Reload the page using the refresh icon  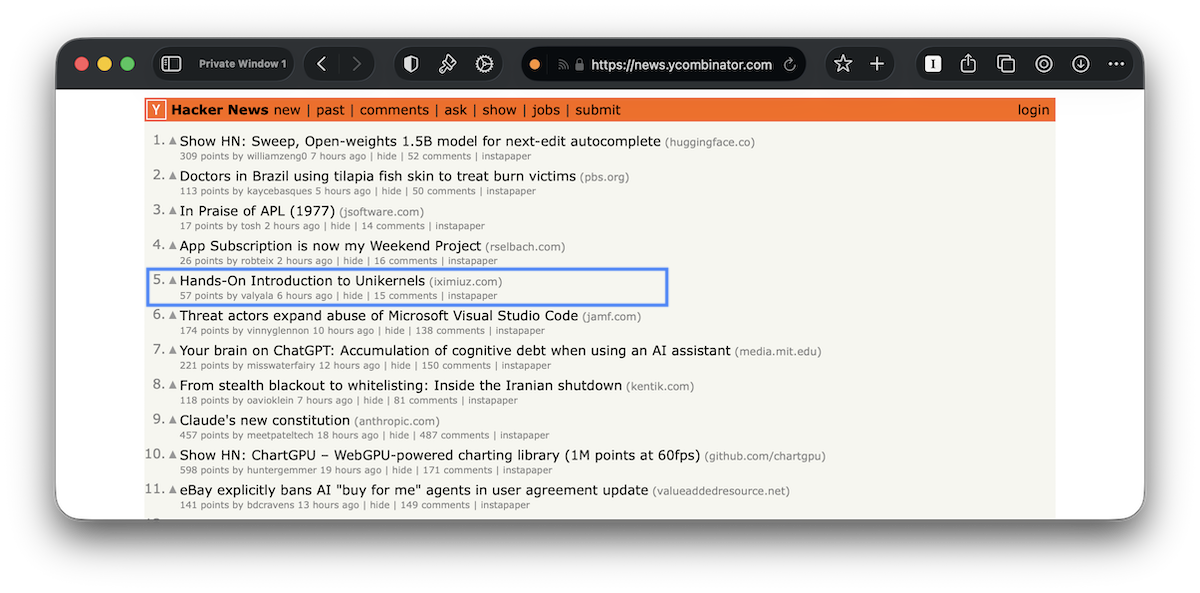point(789,64)
